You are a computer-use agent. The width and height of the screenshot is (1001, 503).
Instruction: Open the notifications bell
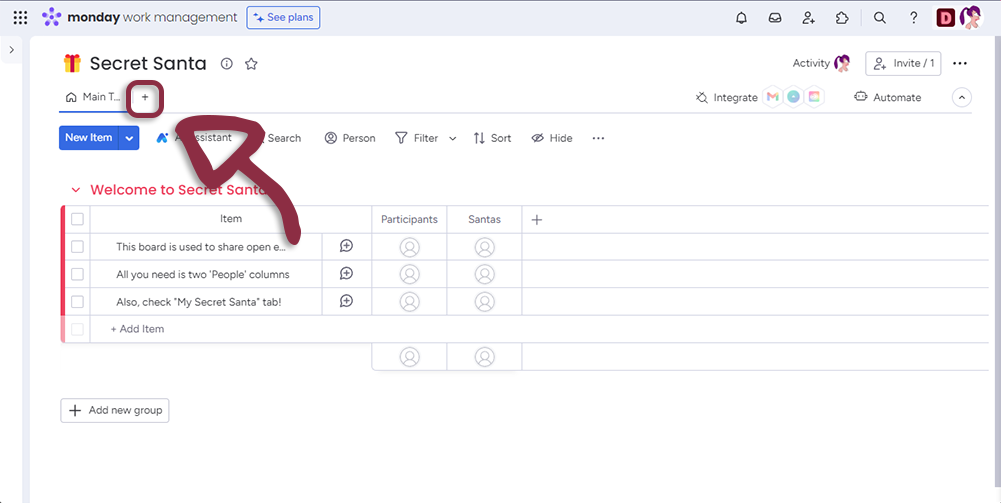741,18
